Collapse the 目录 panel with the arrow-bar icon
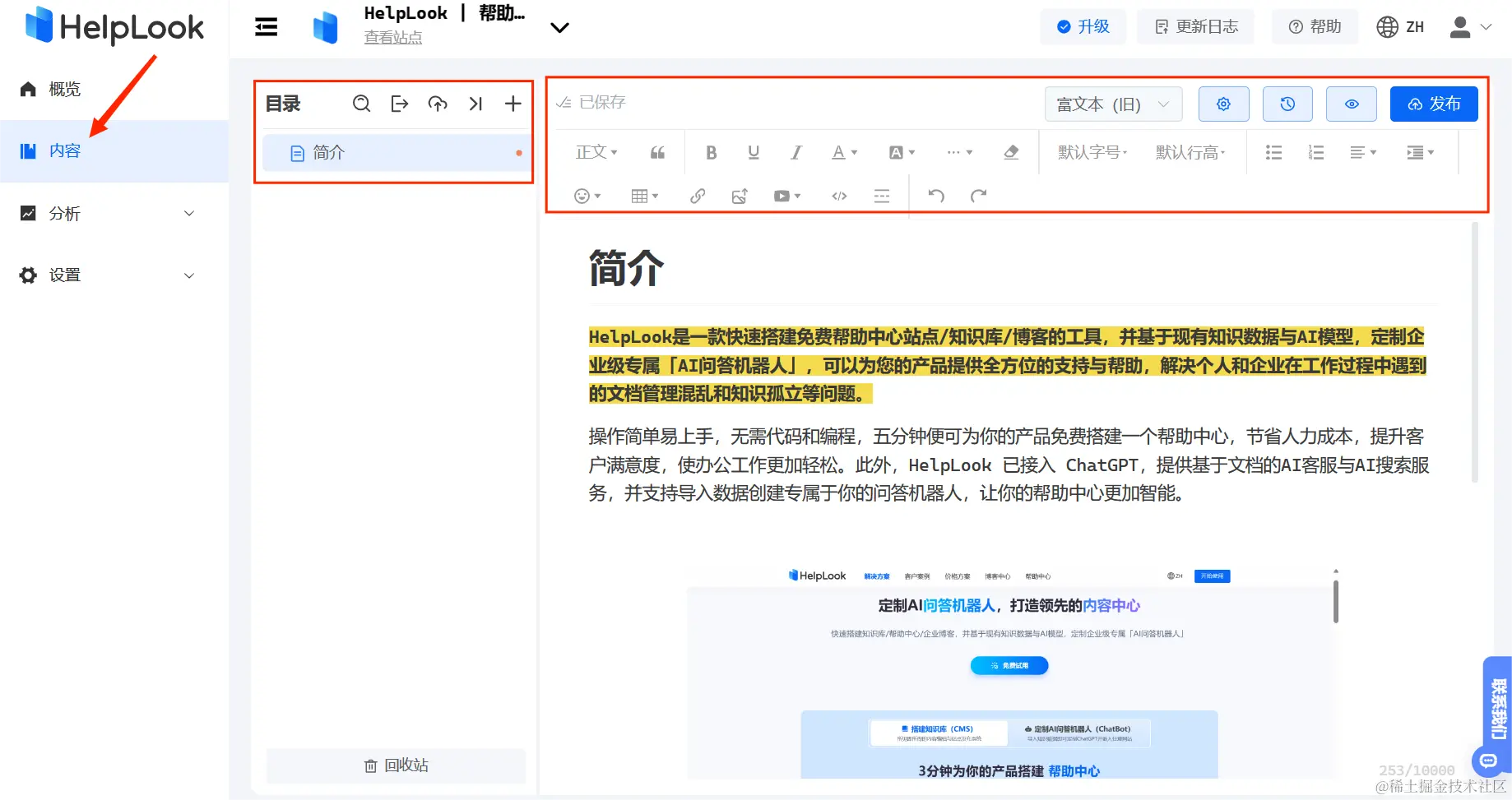 point(475,104)
